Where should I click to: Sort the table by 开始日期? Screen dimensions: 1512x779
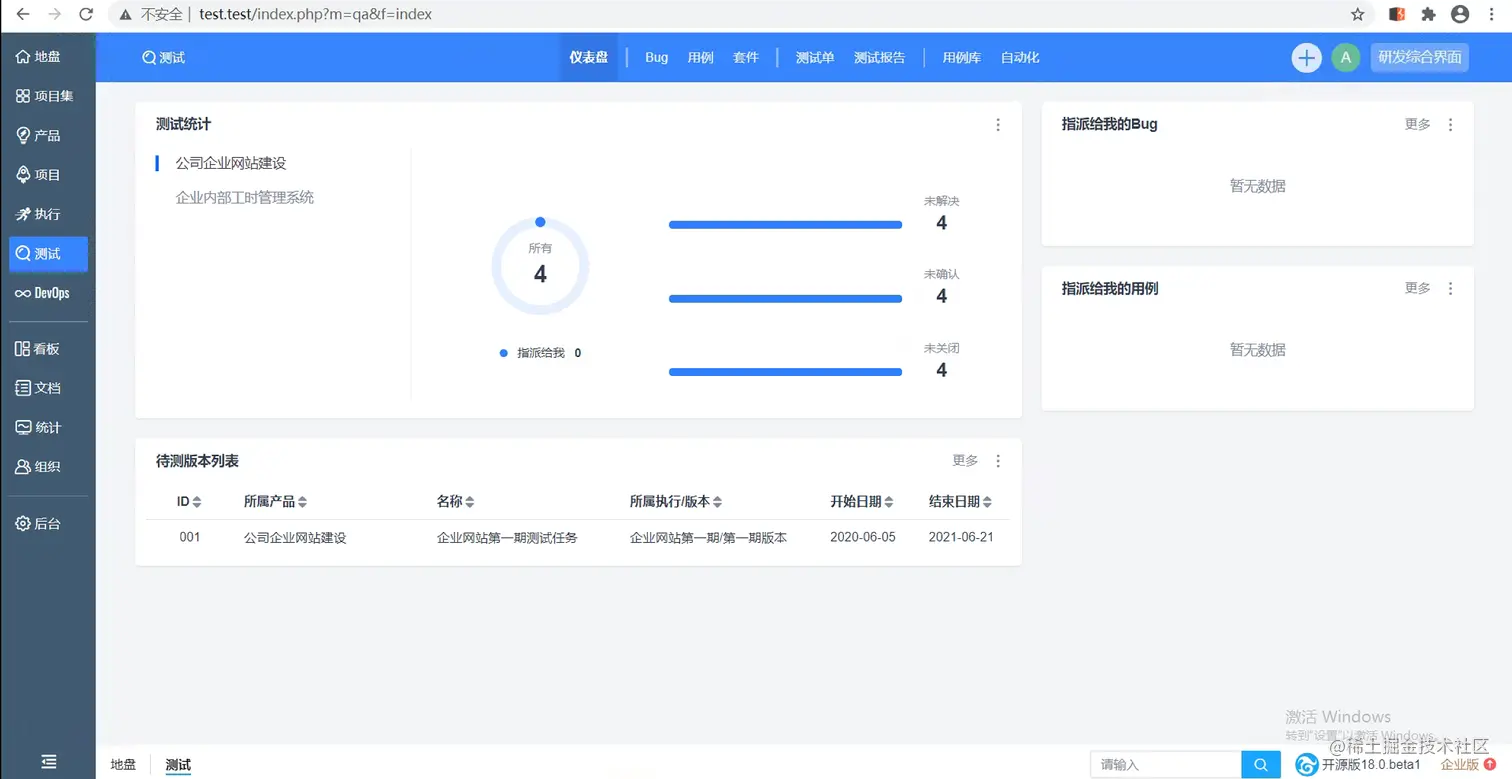[861, 502]
